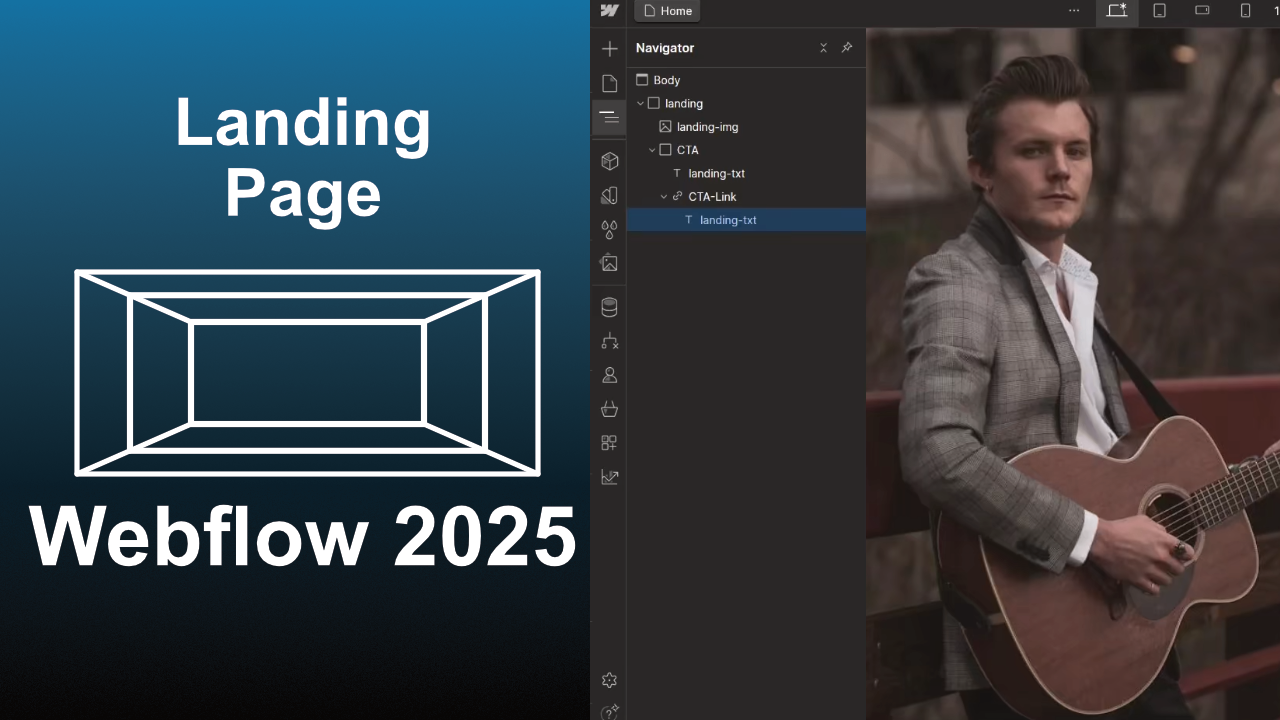The image size is (1280, 720).
Task: Select the landing div row
Action: pos(746,103)
